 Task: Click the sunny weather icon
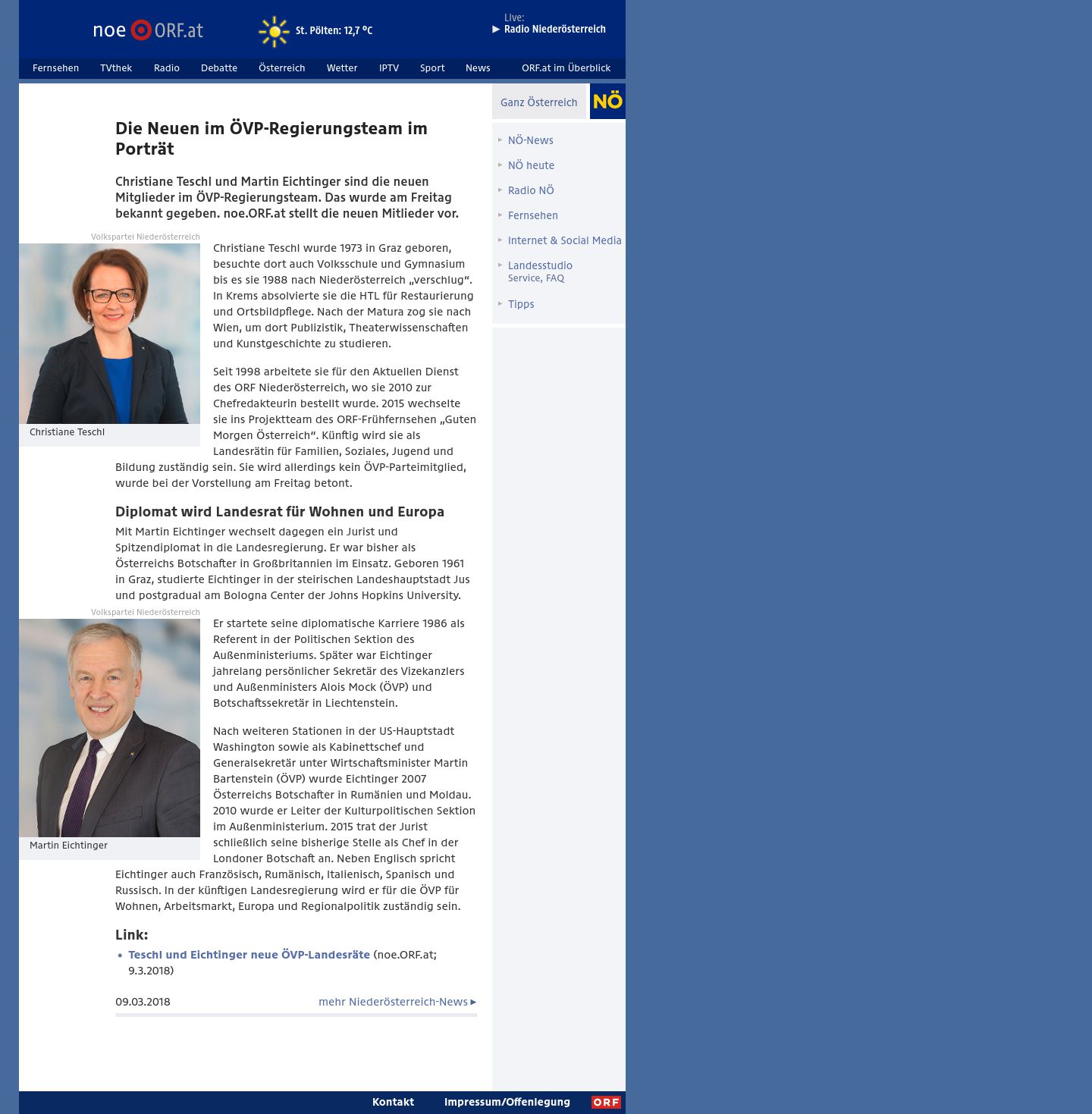(x=274, y=32)
